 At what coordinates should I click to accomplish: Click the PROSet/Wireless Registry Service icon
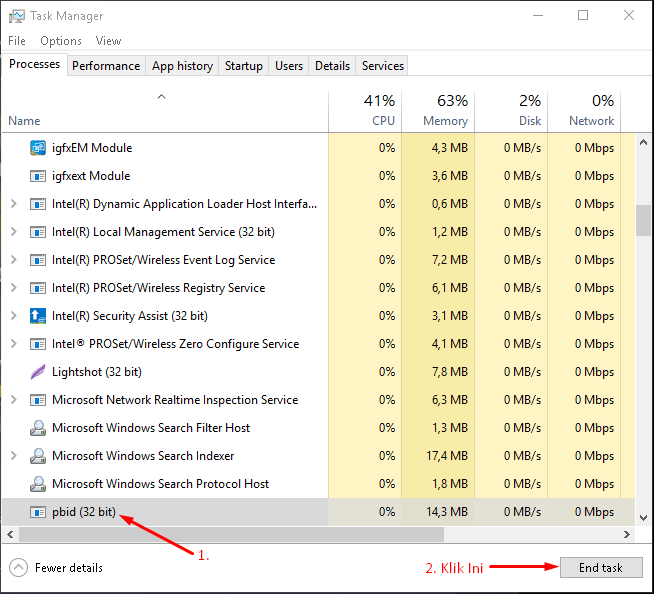[38, 288]
